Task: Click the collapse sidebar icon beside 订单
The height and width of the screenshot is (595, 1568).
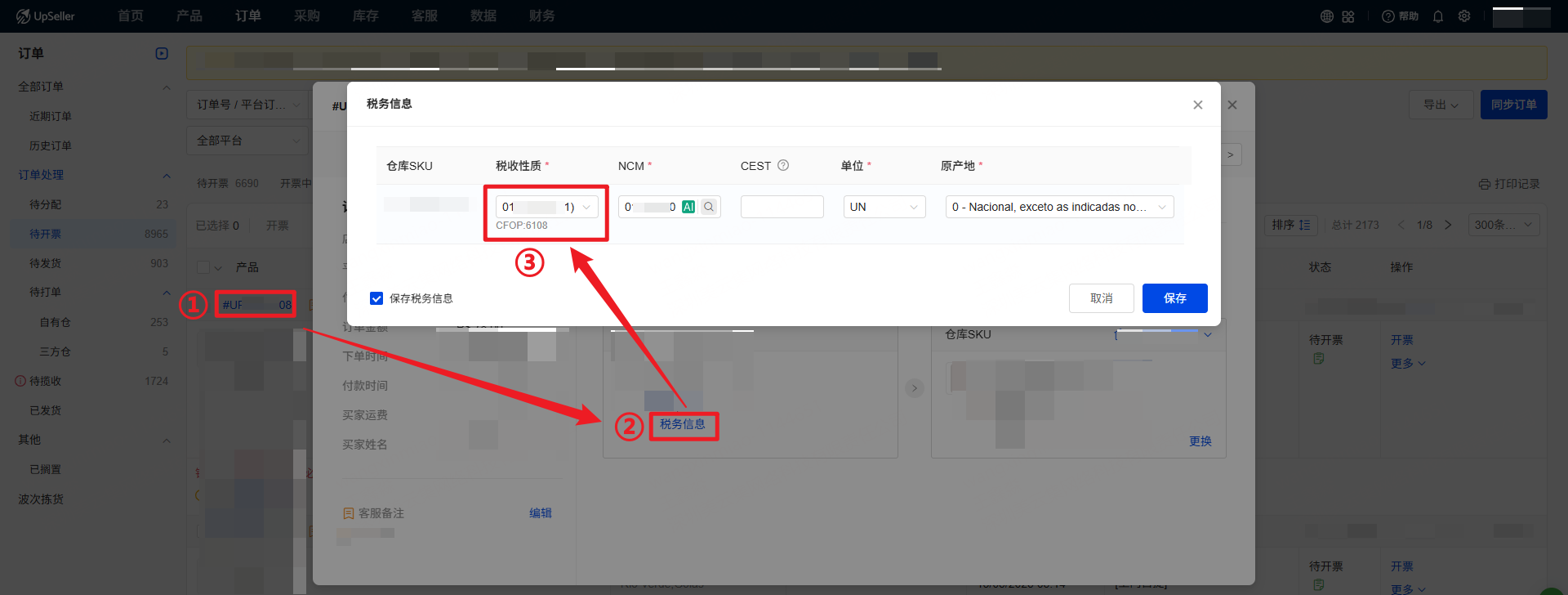Action: pyautogui.click(x=162, y=53)
